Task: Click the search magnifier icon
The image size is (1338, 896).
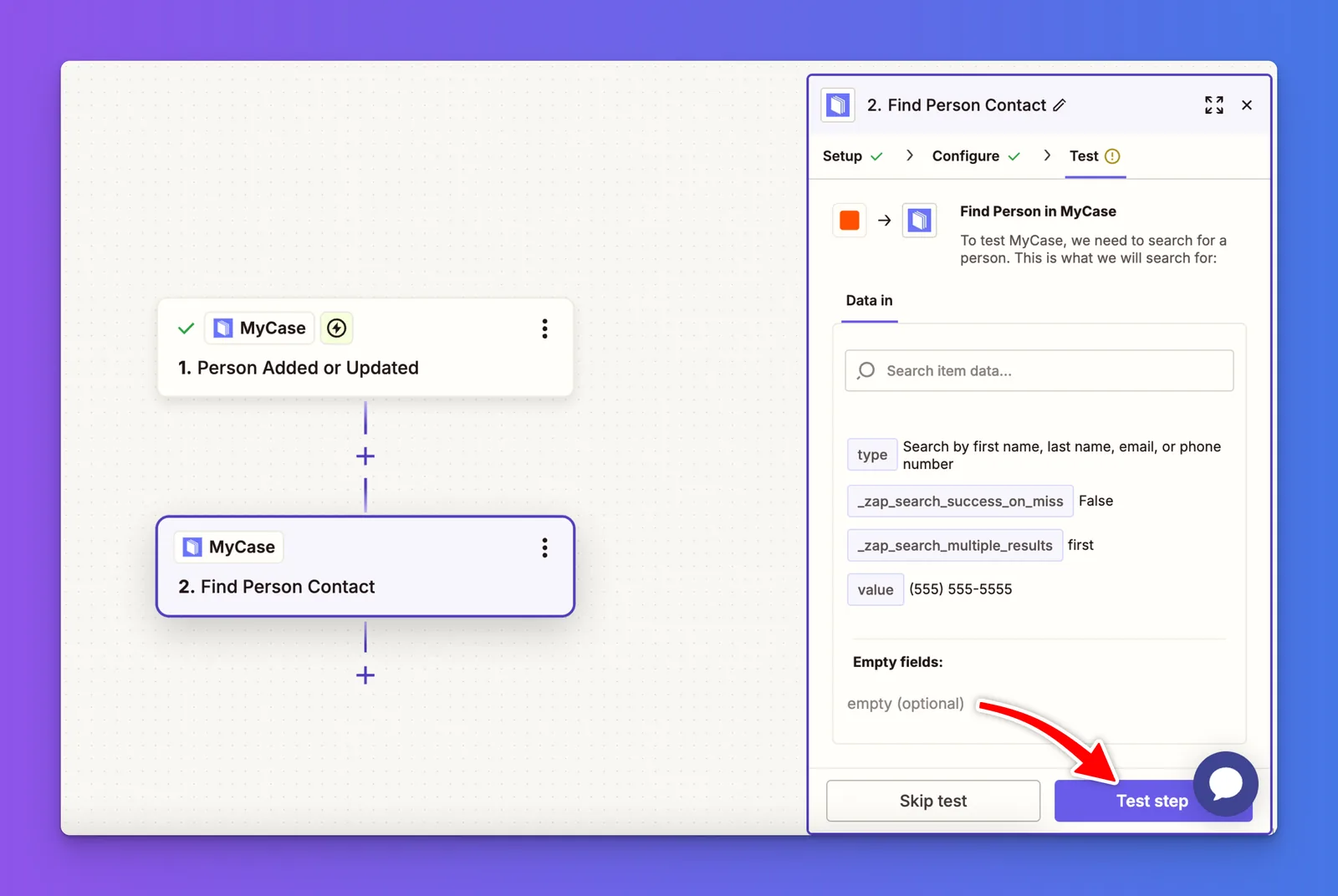Action: pos(866,370)
